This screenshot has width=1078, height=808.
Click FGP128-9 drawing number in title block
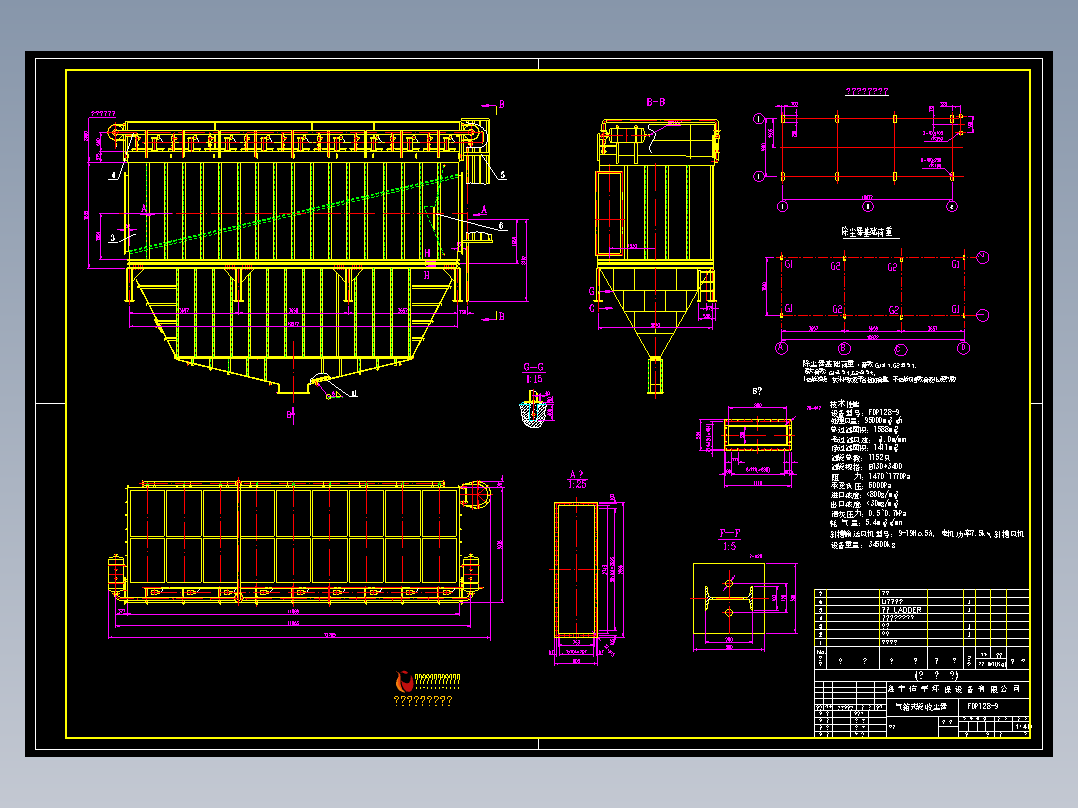[x=983, y=706]
